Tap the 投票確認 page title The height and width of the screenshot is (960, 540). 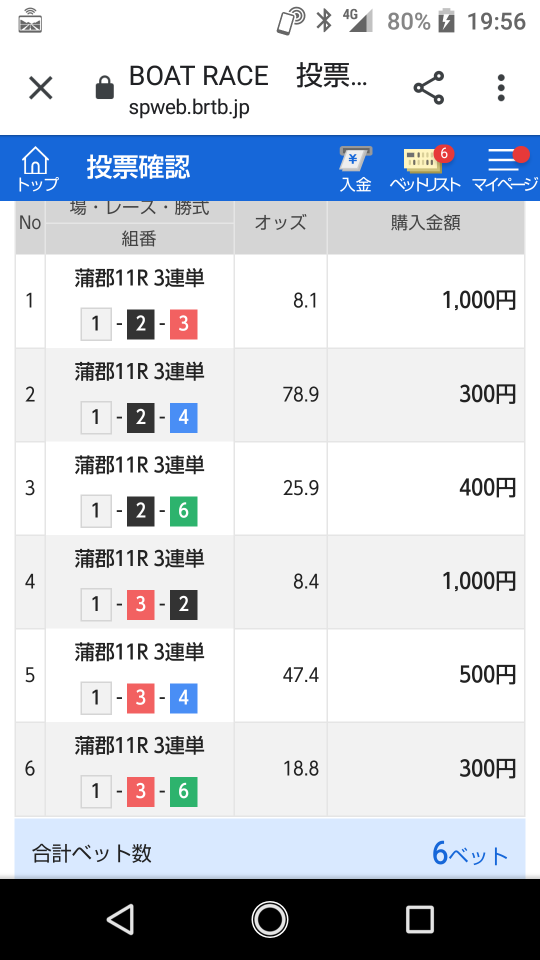138,167
